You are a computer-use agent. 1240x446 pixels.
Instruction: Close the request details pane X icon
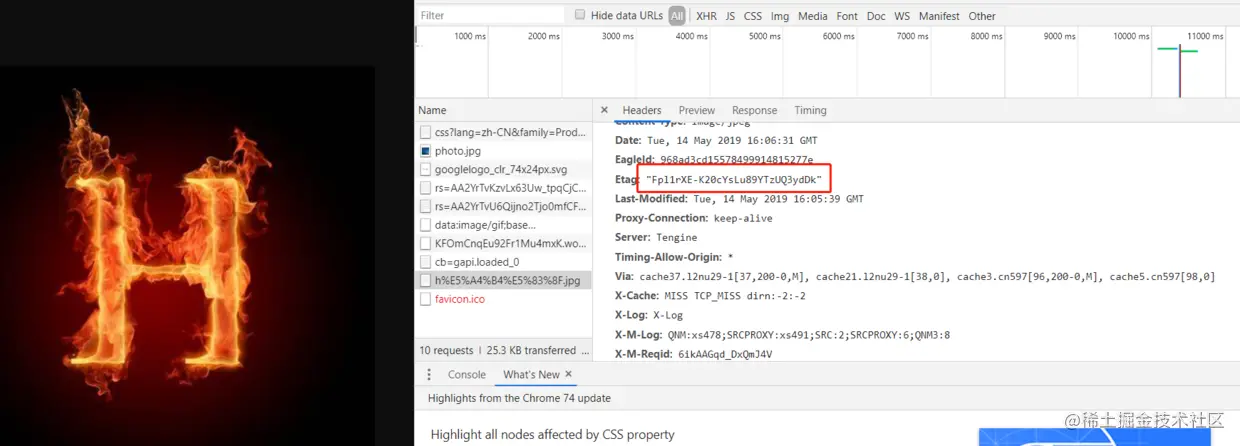click(x=604, y=110)
